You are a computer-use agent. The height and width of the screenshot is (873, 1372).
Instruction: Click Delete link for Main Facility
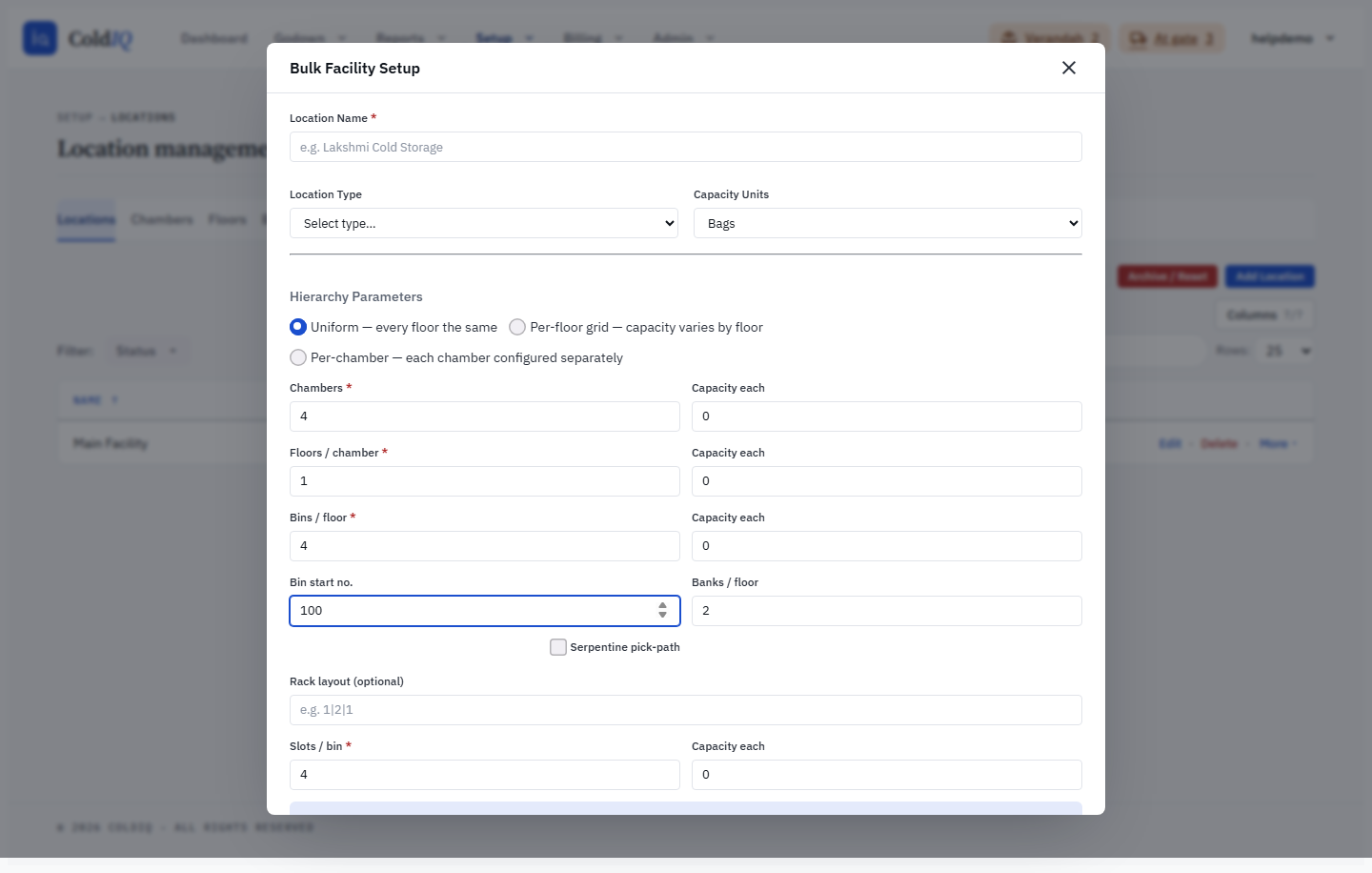(1219, 443)
